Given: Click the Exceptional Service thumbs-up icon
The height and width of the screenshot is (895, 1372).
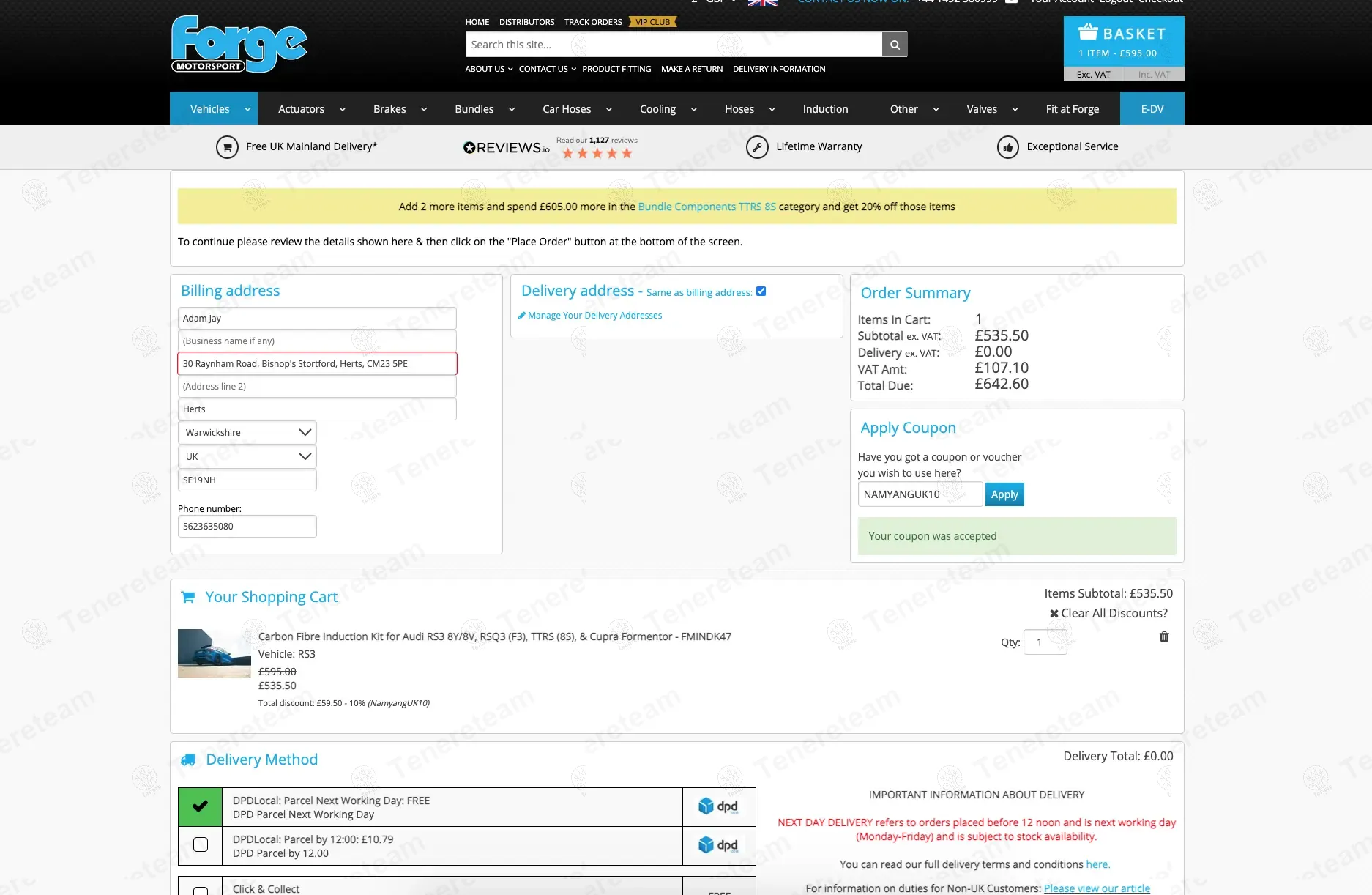Looking at the screenshot, I should 1007,147.
